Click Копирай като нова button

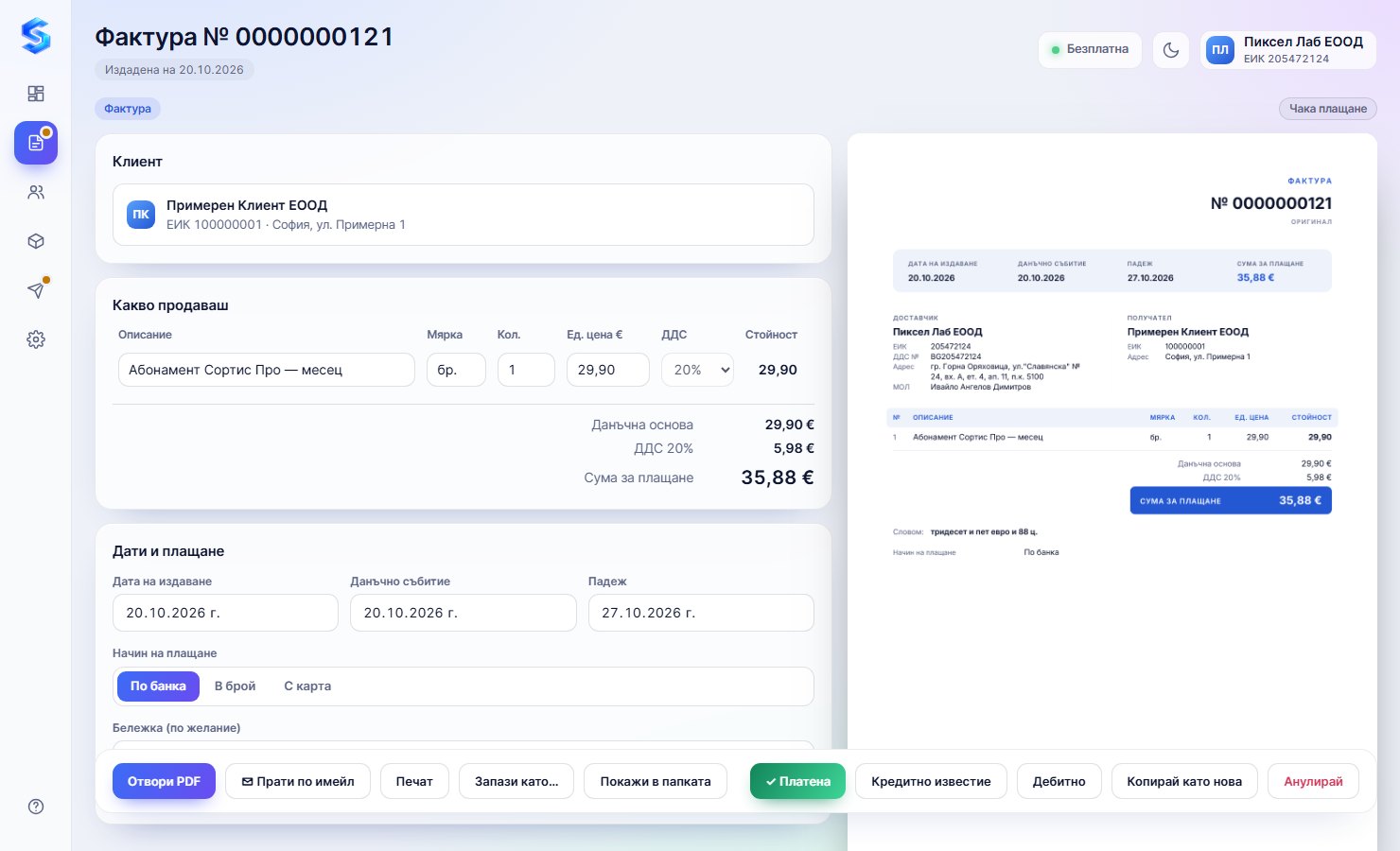point(1184,781)
